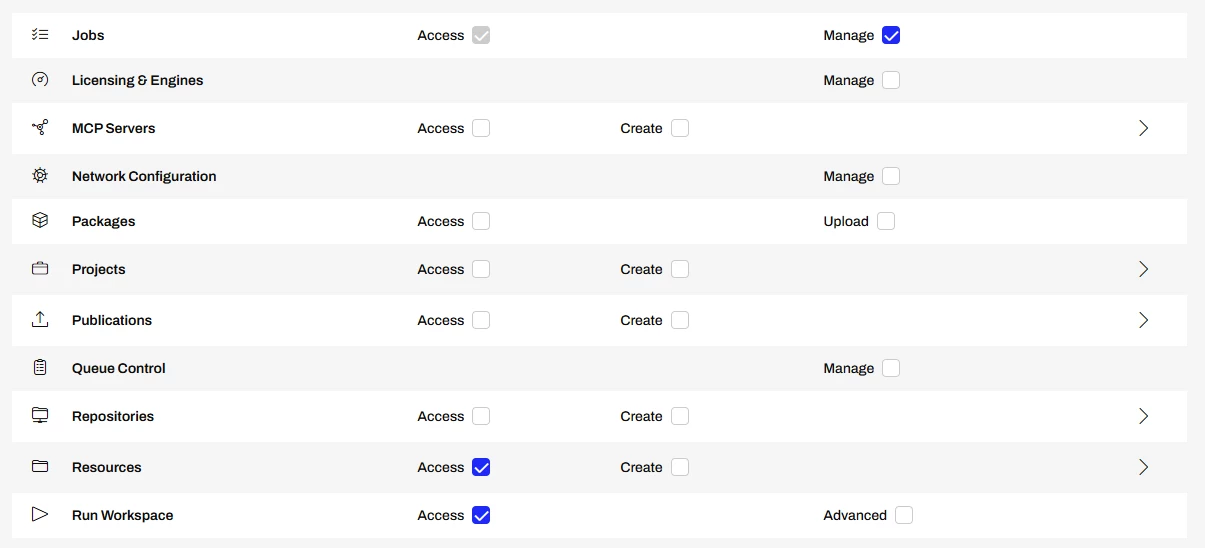The width and height of the screenshot is (1205, 548).
Task: Click the MCP Servers nodes icon
Action: [40, 128]
